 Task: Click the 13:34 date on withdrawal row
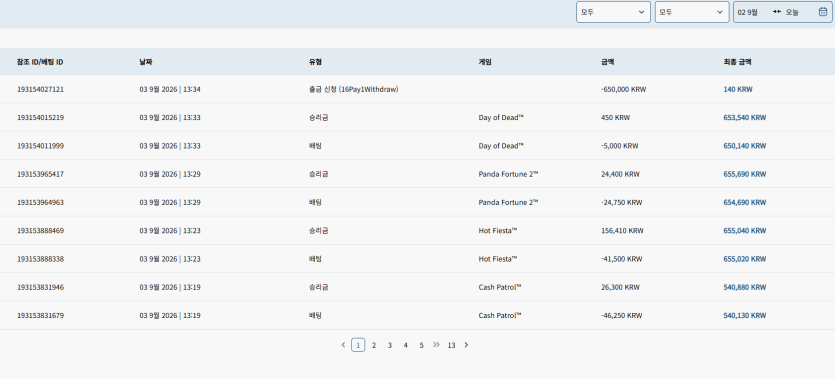click(x=170, y=89)
